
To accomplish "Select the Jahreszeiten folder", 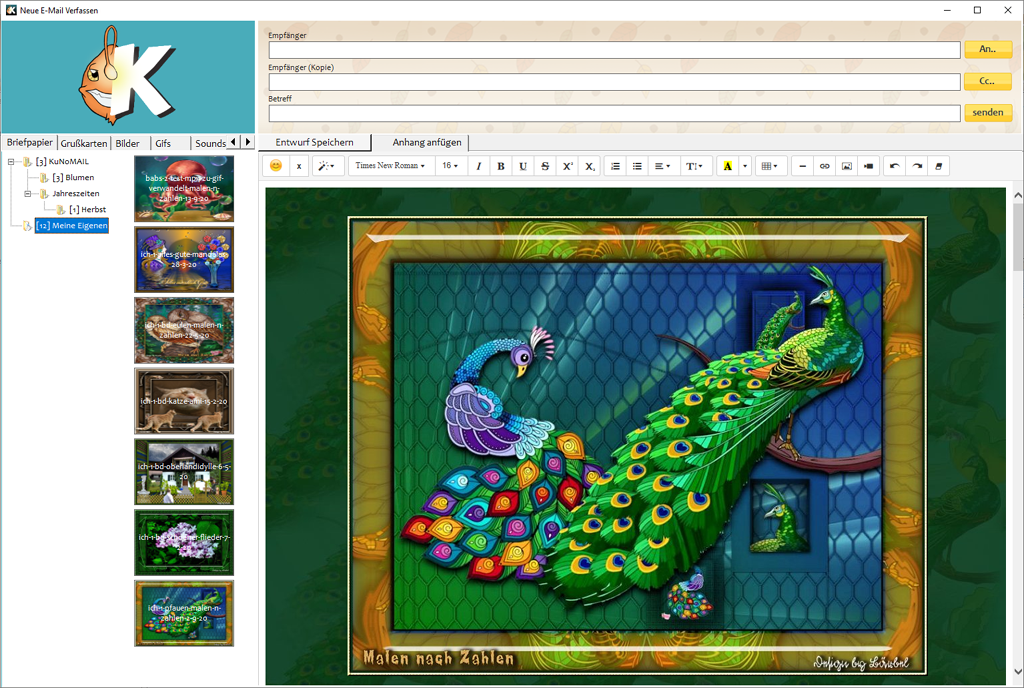I will click(x=76, y=193).
